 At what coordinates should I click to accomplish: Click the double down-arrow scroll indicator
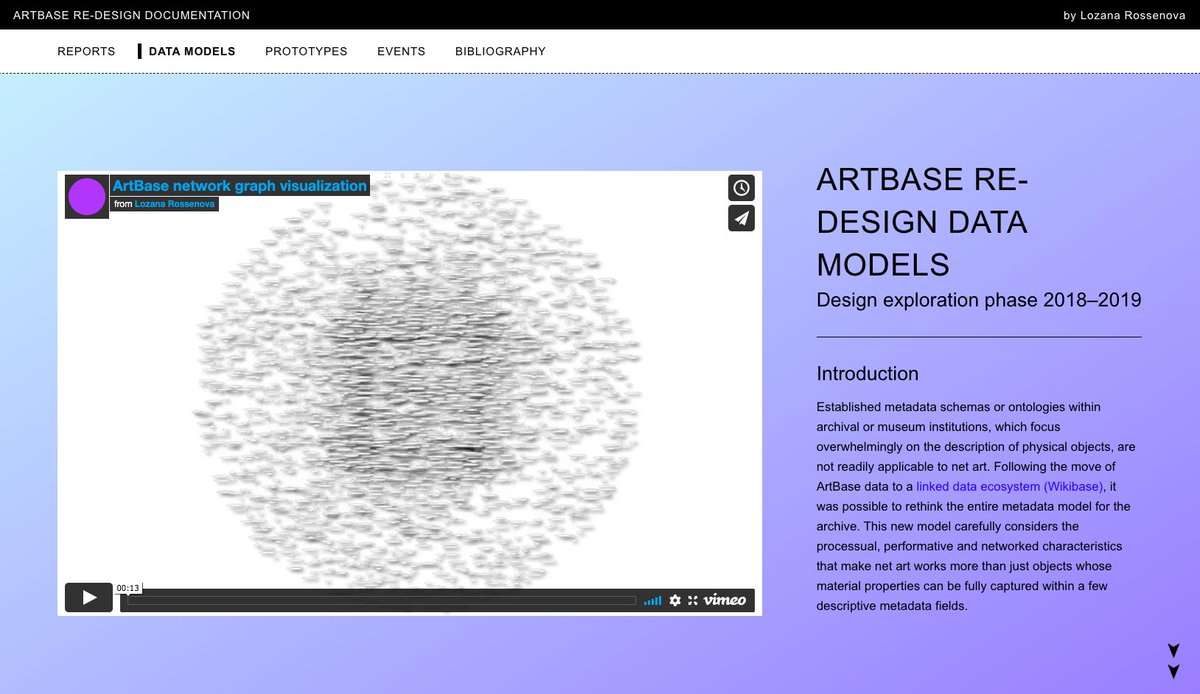point(1173,661)
